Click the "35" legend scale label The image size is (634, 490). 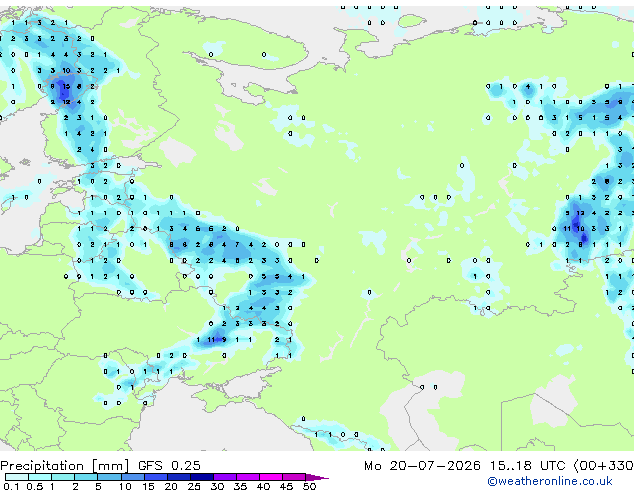pos(240,486)
